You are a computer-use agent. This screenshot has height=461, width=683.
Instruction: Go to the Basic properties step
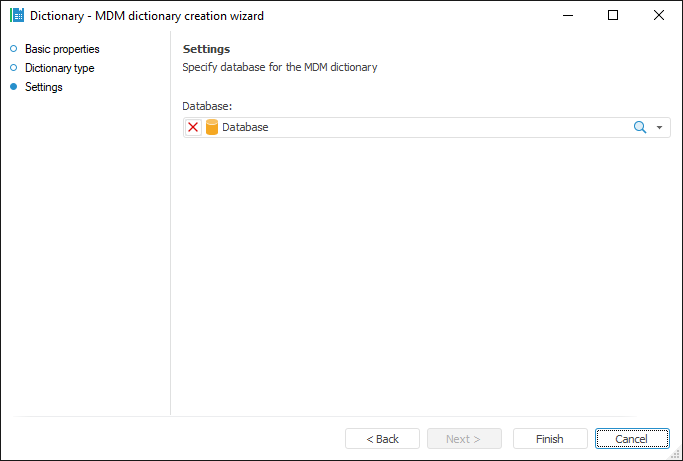point(62,49)
